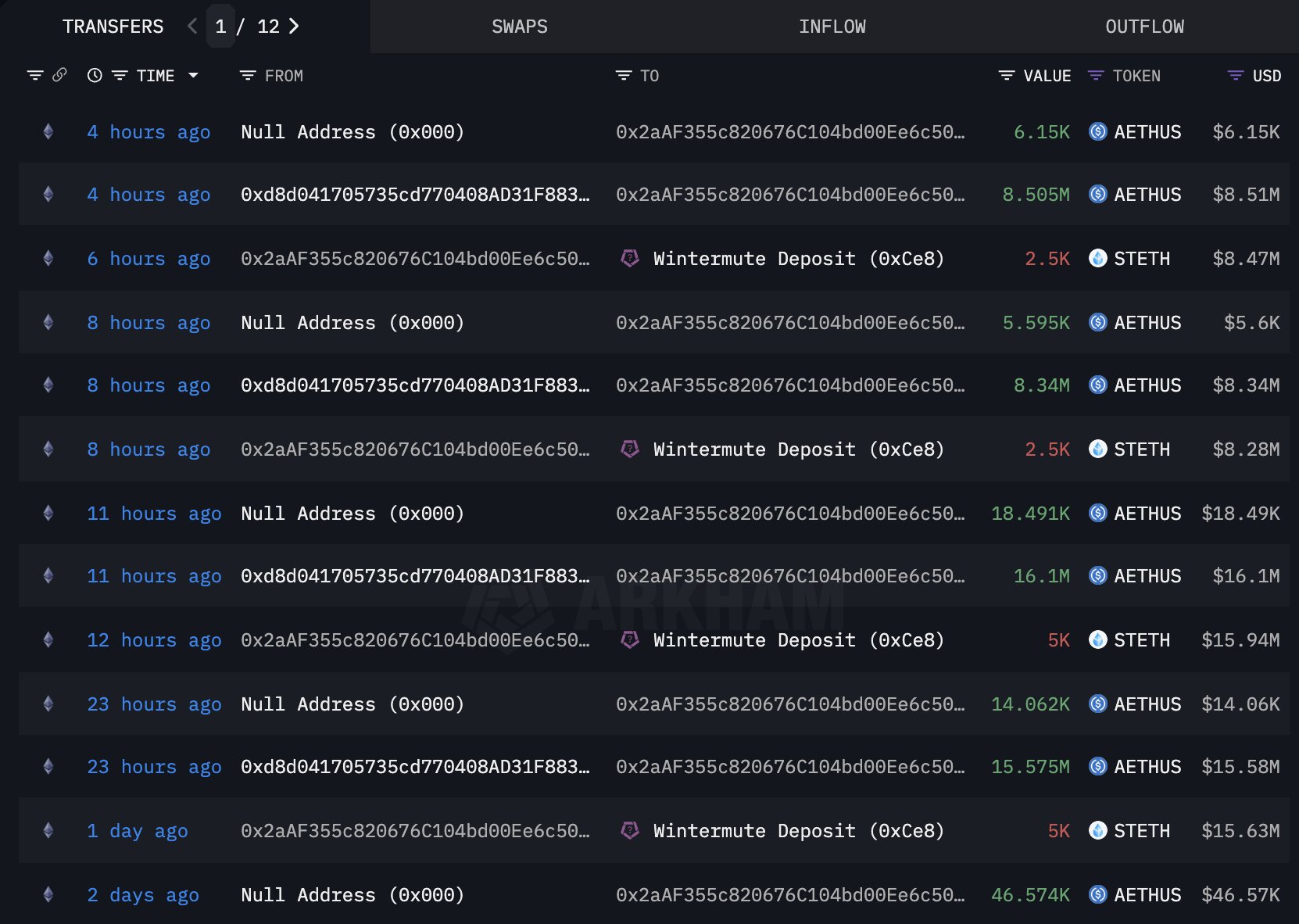This screenshot has width=1299, height=924.
Task: Open Null Address sender on $6.15K row
Action: tap(352, 132)
